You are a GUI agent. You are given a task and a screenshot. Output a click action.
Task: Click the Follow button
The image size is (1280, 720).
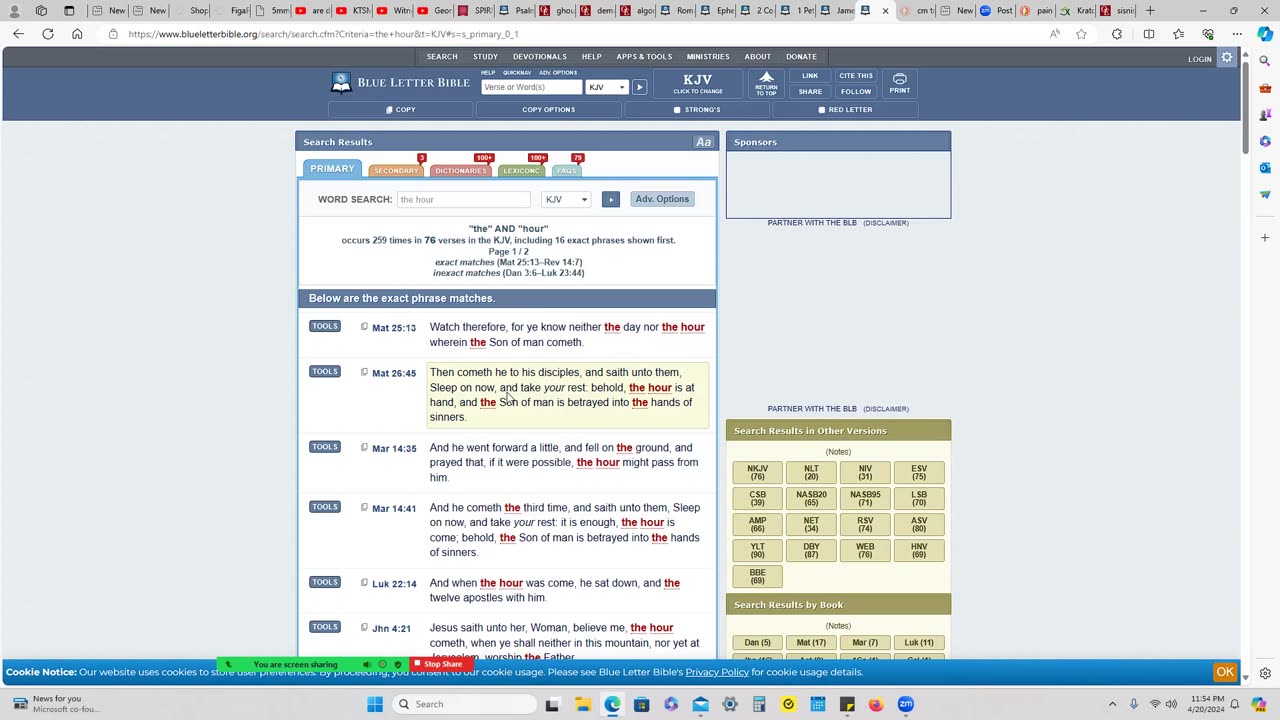pyautogui.click(x=856, y=91)
